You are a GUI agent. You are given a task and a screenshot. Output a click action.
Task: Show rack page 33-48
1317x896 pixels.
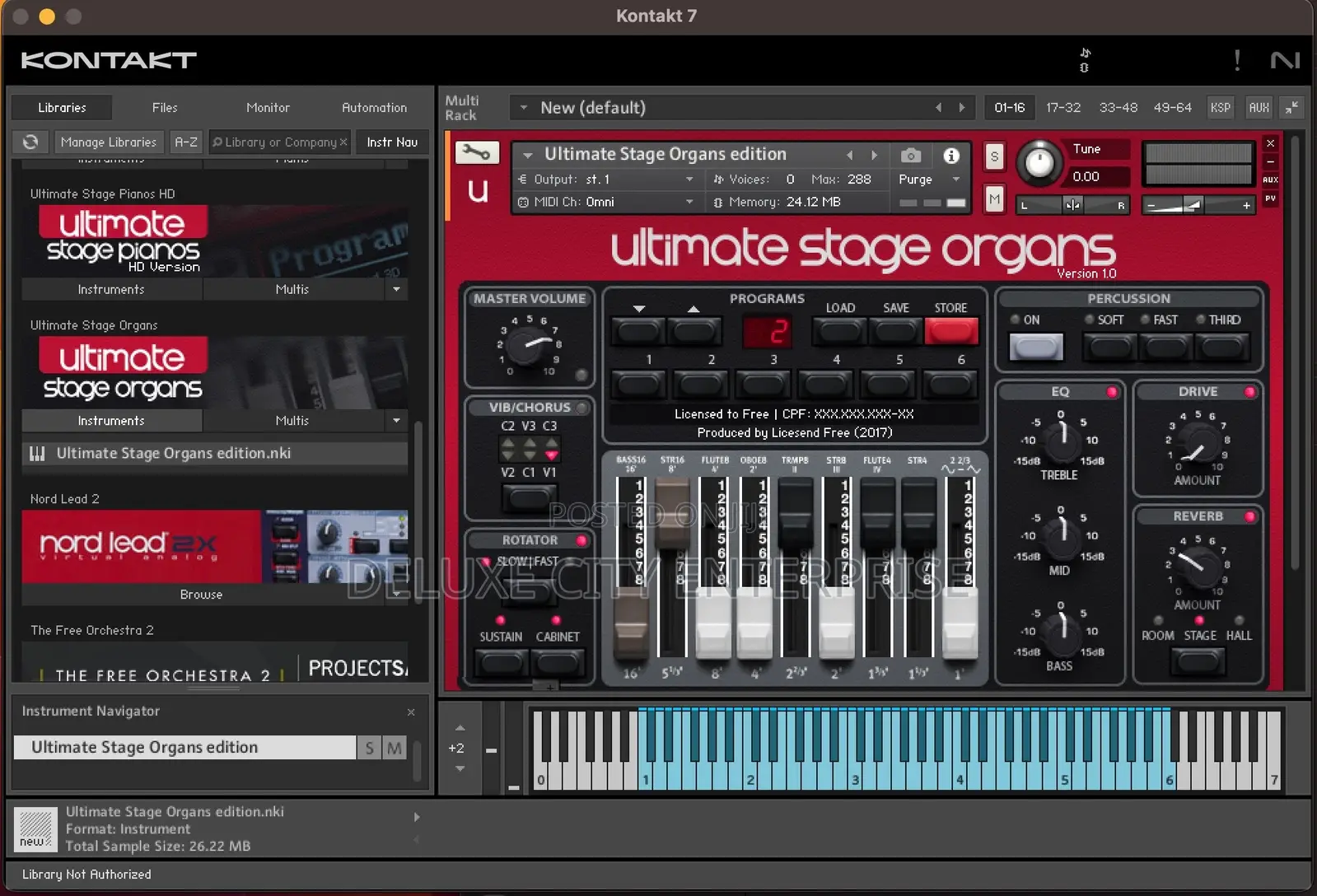[x=1119, y=107]
